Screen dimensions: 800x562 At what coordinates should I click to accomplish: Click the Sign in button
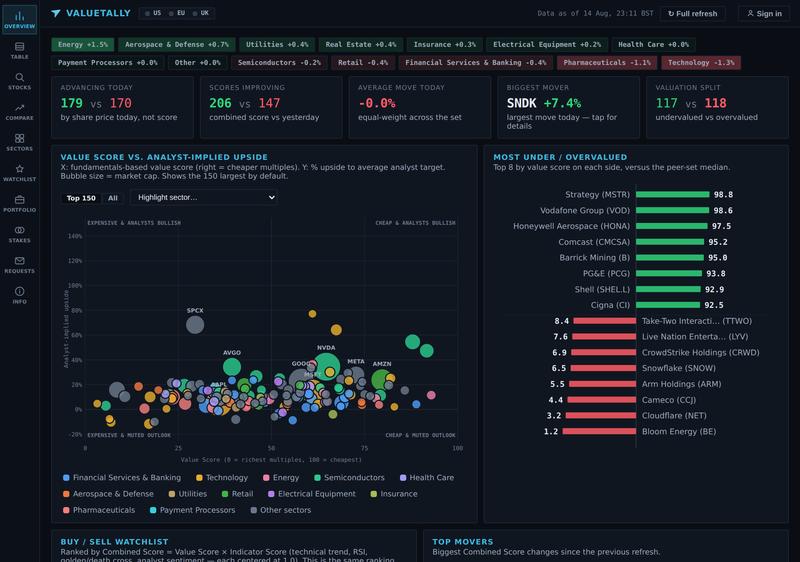[764, 14]
